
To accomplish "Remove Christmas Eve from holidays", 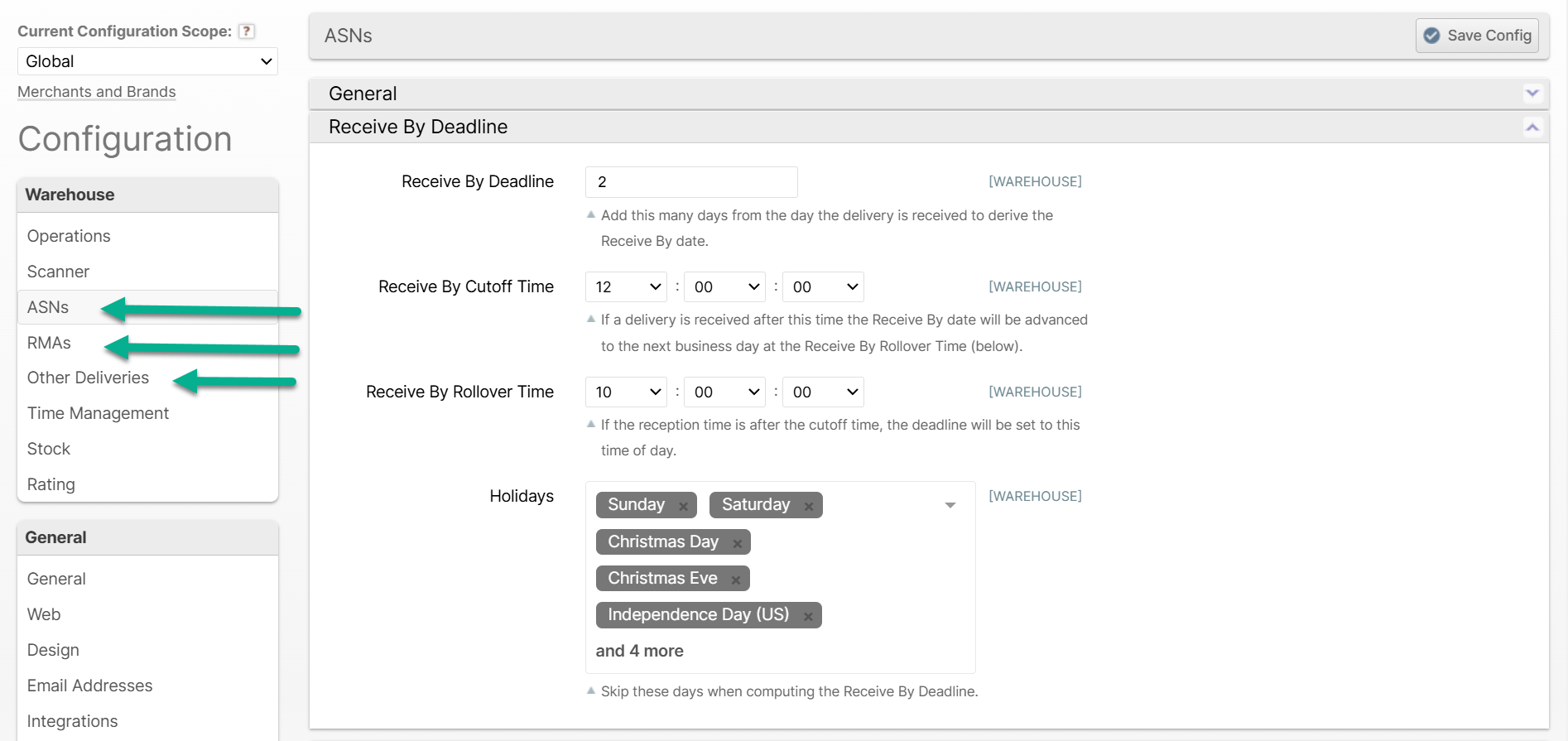I will (735, 580).
